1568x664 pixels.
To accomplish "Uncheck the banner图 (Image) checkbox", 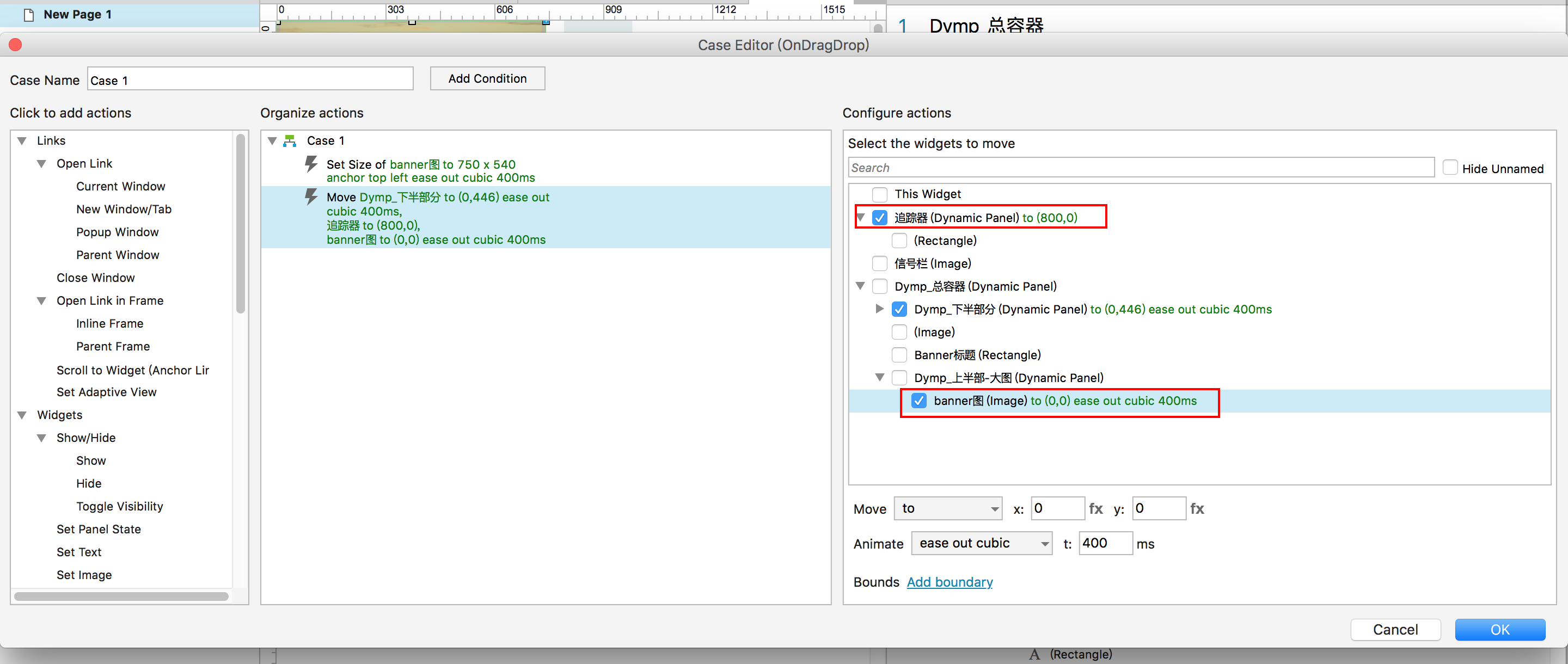I will coord(918,401).
